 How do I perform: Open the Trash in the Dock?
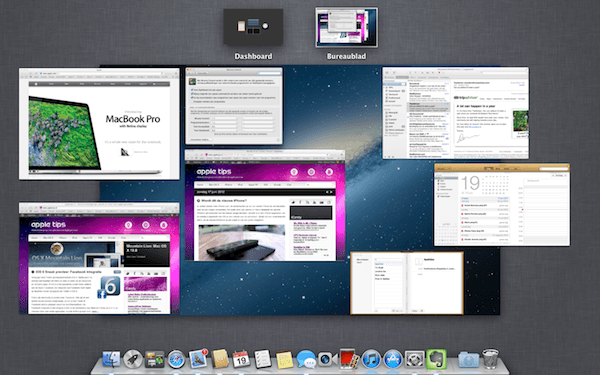490,359
